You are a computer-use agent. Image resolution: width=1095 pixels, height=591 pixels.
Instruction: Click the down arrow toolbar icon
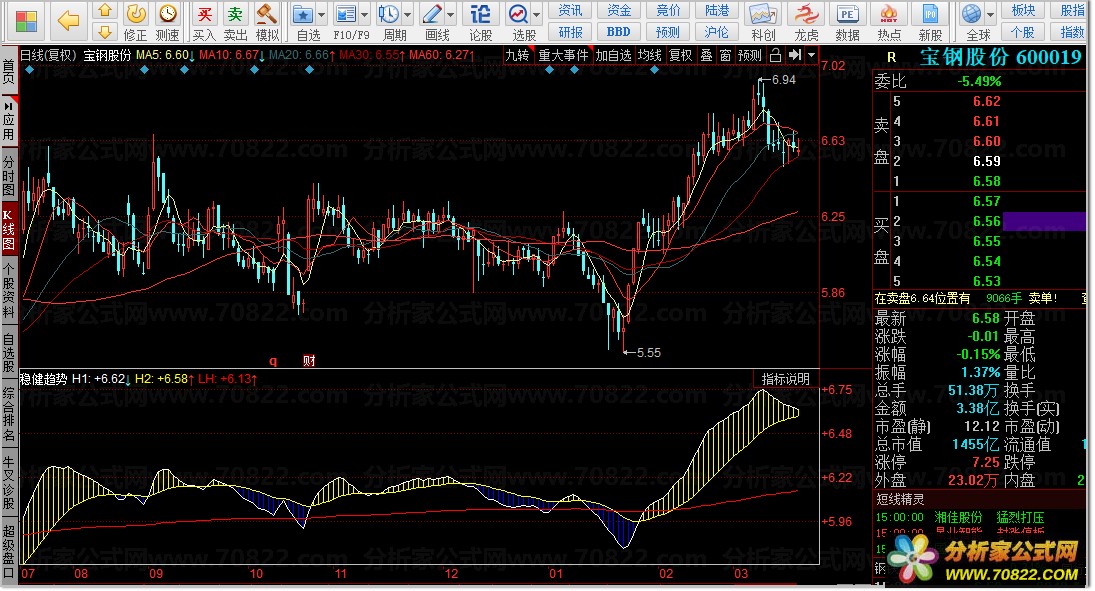click(105, 32)
